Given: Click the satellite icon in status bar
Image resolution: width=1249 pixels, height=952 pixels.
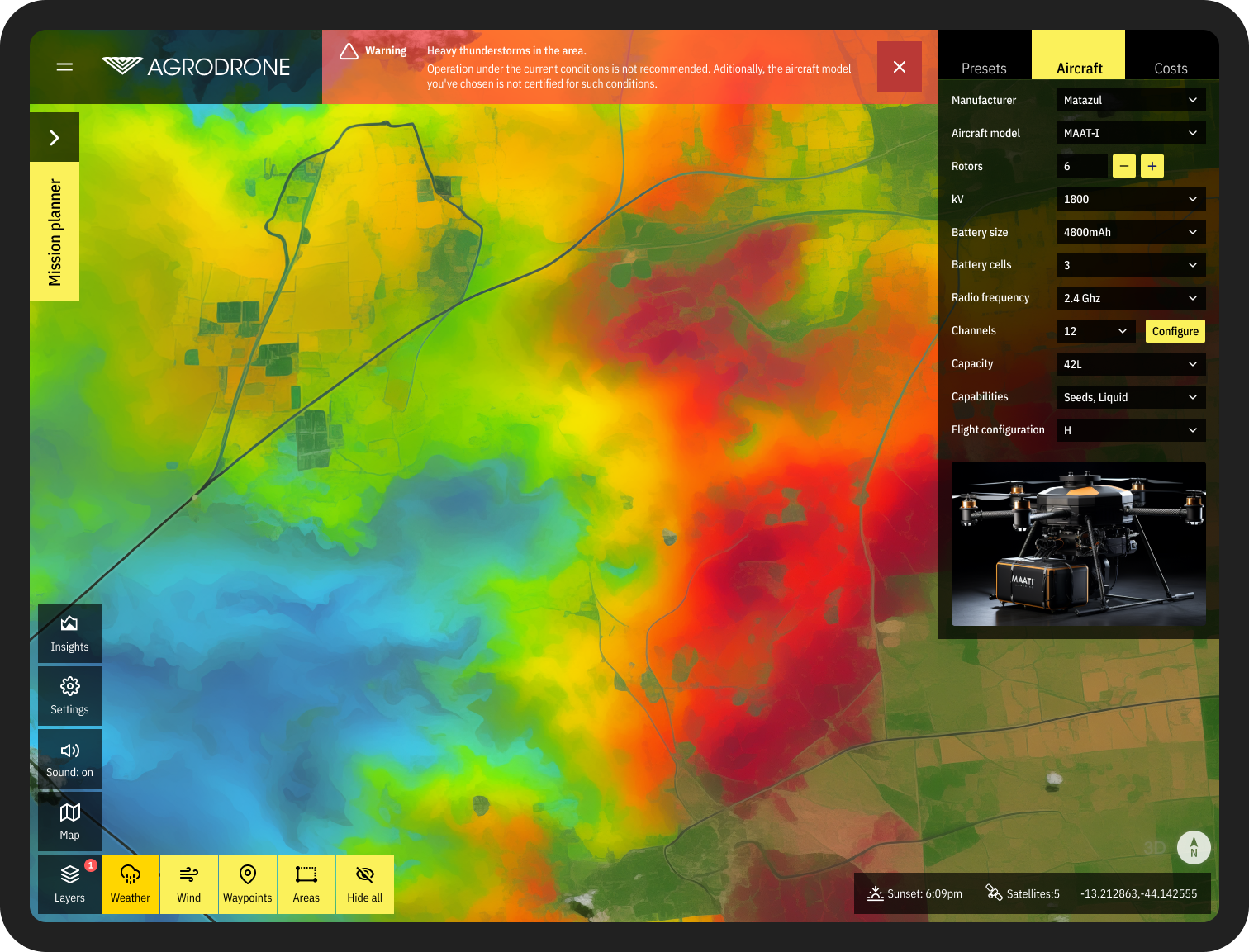Looking at the screenshot, I should [994, 893].
